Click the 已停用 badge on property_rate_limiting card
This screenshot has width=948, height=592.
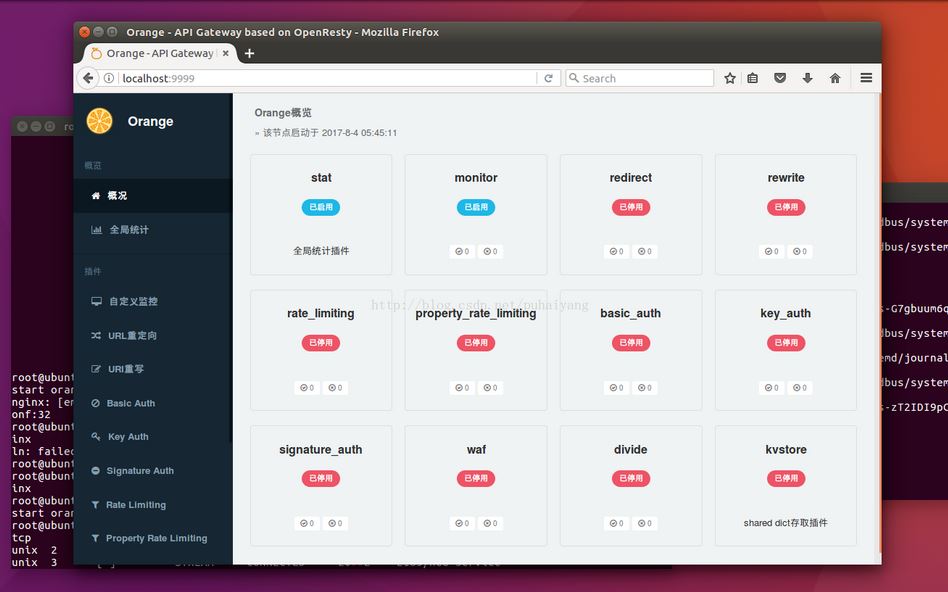[x=476, y=343]
